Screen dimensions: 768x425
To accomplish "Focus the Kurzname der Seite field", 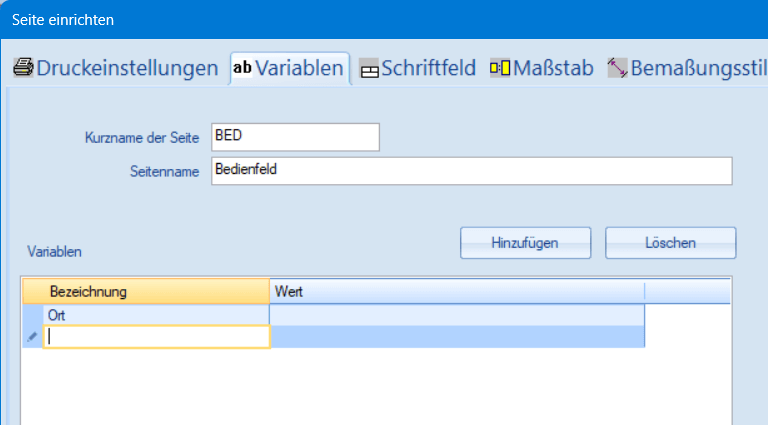I will (x=295, y=136).
